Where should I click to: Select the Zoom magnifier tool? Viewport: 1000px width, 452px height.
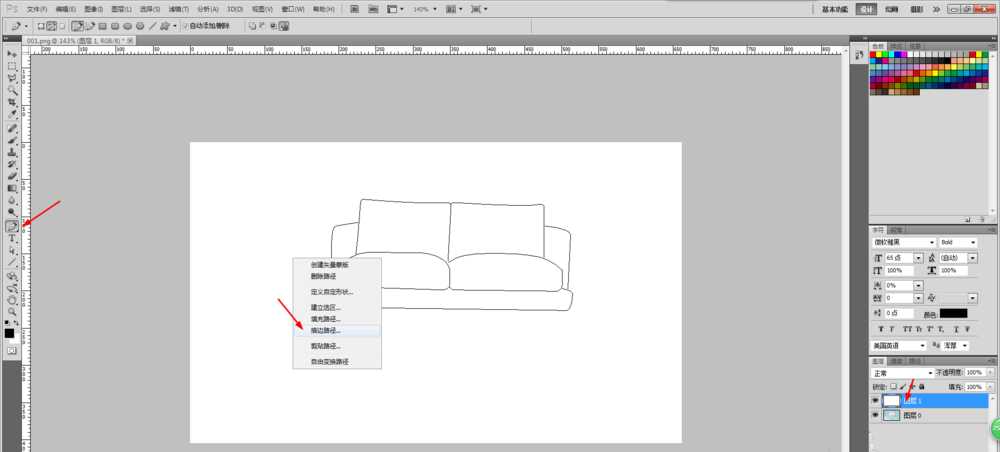click(12, 311)
